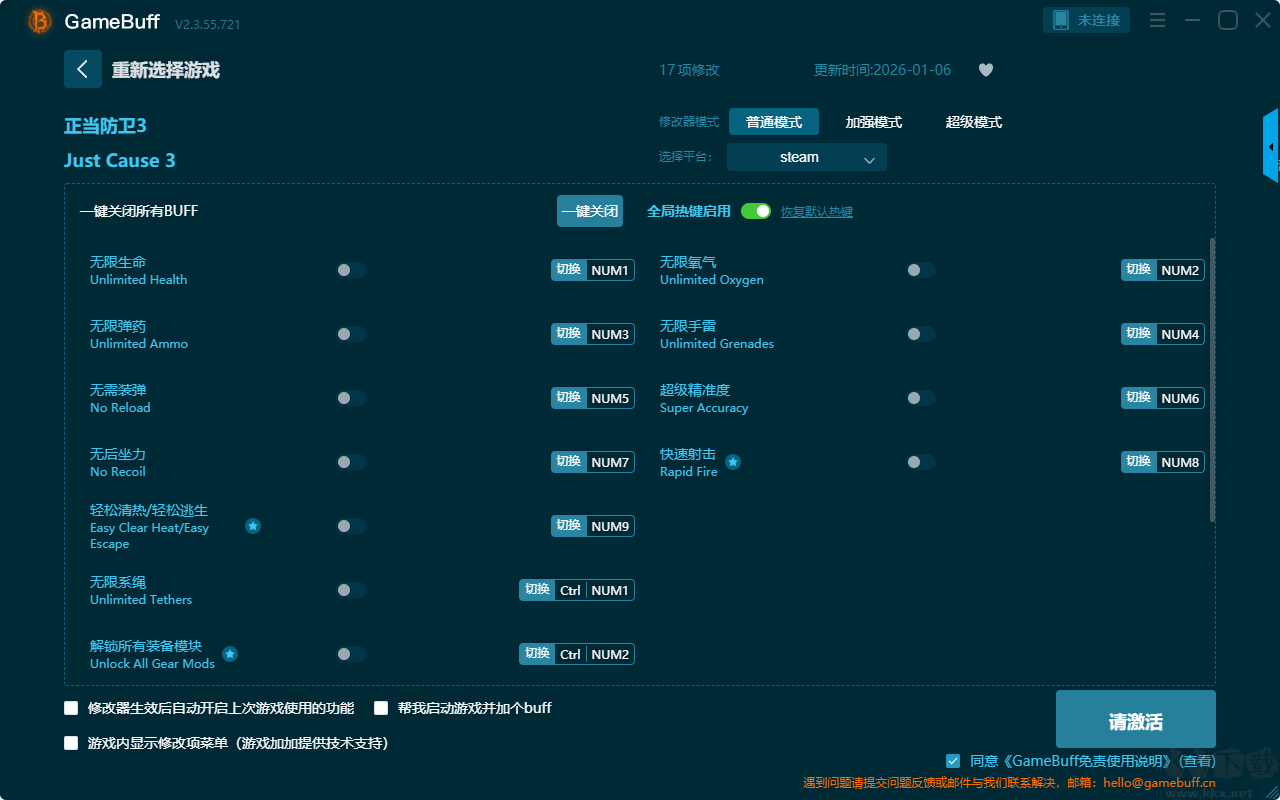The height and width of the screenshot is (800, 1280).
Task: Click the Just Cause 3 title
Action: click(120, 160)
